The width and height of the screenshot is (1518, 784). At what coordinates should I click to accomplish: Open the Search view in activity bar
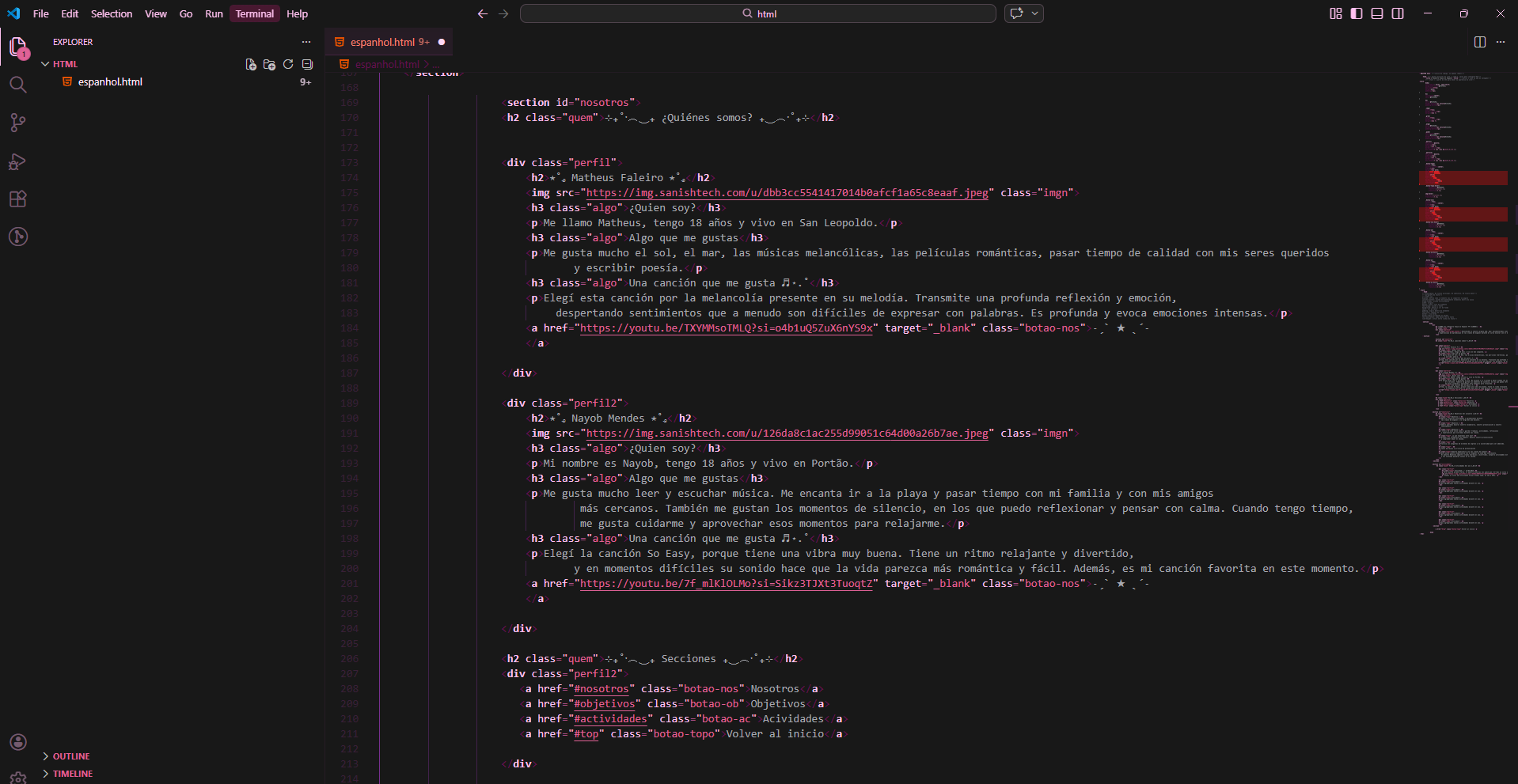(17, 85)
